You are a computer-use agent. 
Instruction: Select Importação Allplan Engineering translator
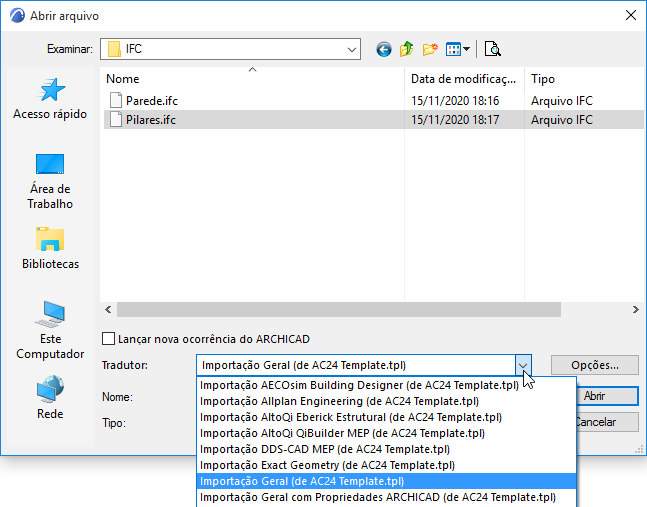coord(386,401)
